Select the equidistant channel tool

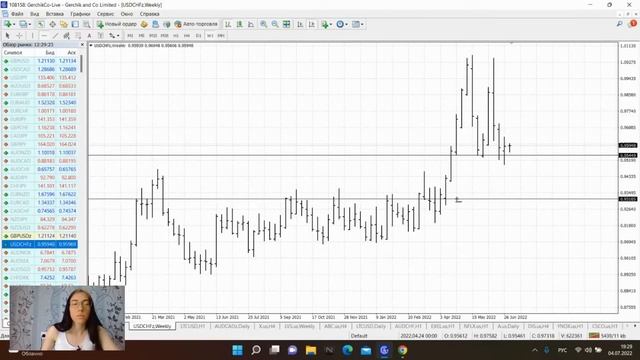tap(66, 36)
